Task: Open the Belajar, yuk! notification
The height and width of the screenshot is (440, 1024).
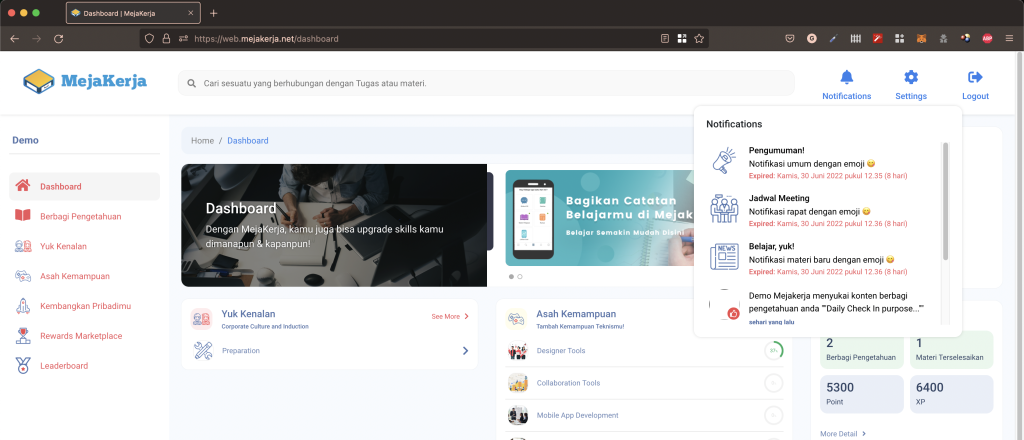Action: (x=824, y=257)
